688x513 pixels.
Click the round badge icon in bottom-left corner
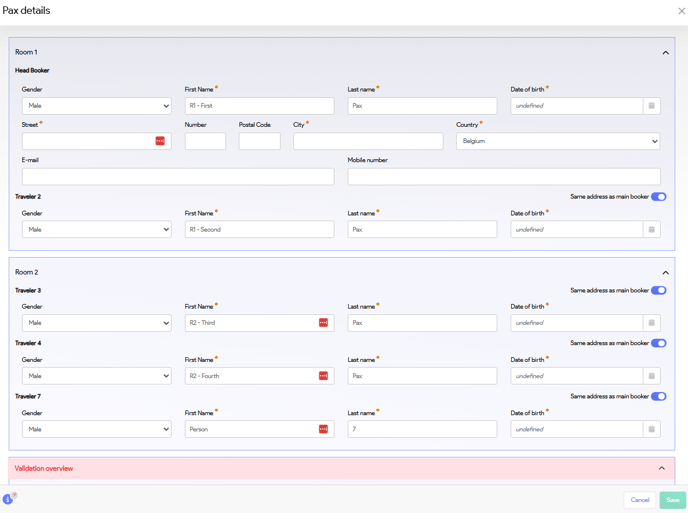8,498
